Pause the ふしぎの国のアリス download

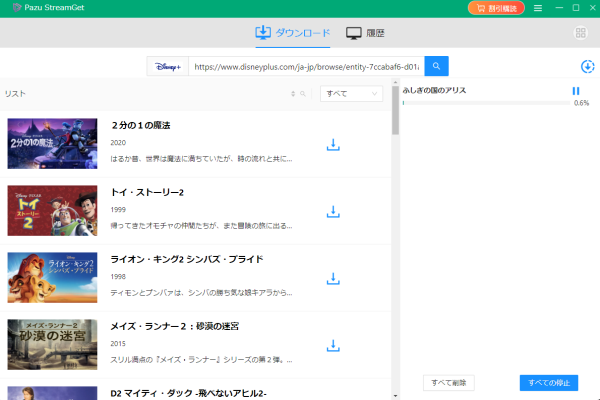(x=576, y=91)
